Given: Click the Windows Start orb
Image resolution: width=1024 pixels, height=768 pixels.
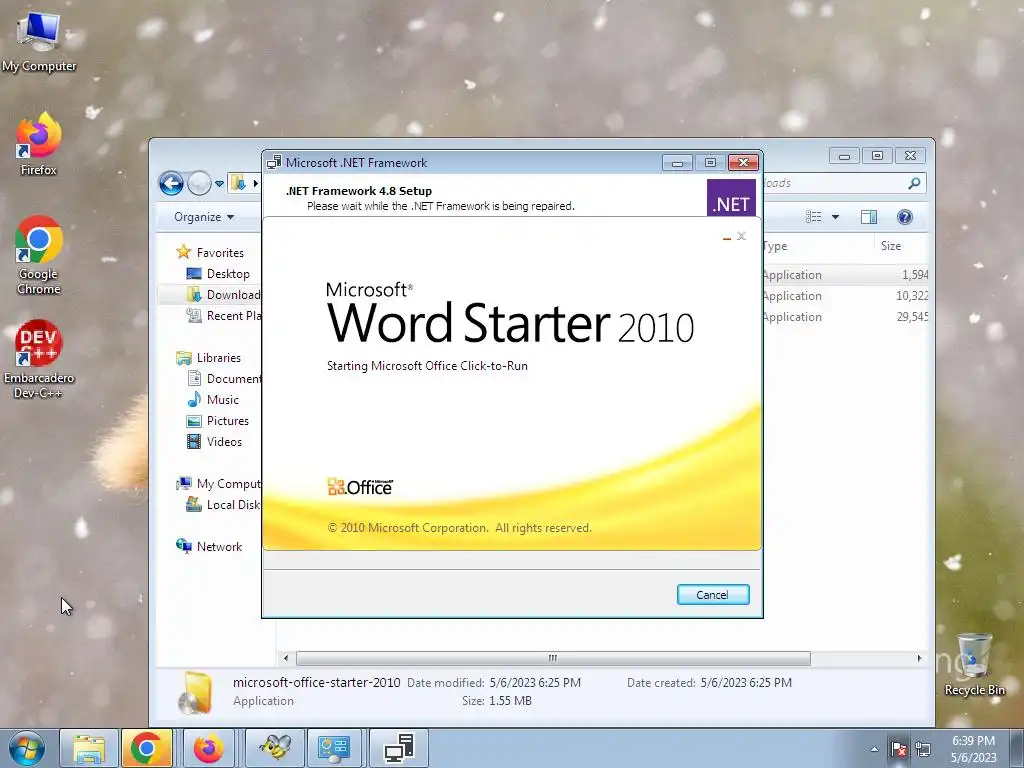Looking at the screenshot, I should pos(27,748).
